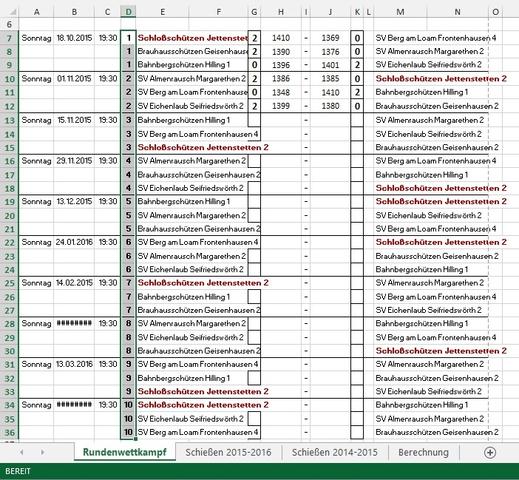This screenshot has width=519, height=480.
Task: Click Bahnbergschützen Hilling 1 in row 13
Action: 184,120
